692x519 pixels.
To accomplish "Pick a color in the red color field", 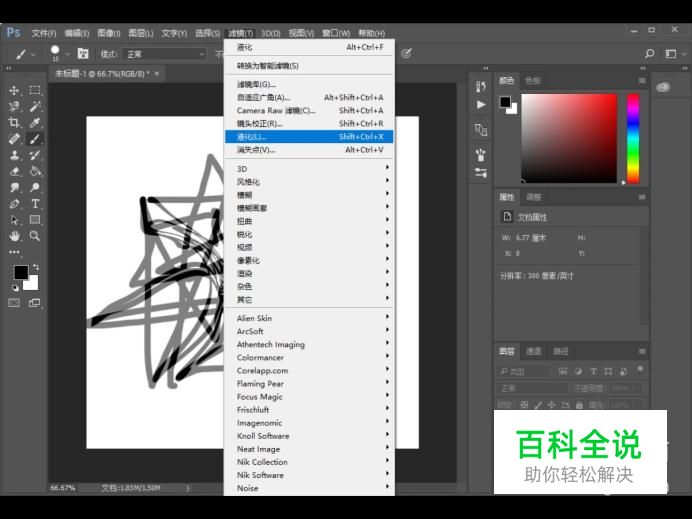I will pyautogui.click(x=569, y=138).
